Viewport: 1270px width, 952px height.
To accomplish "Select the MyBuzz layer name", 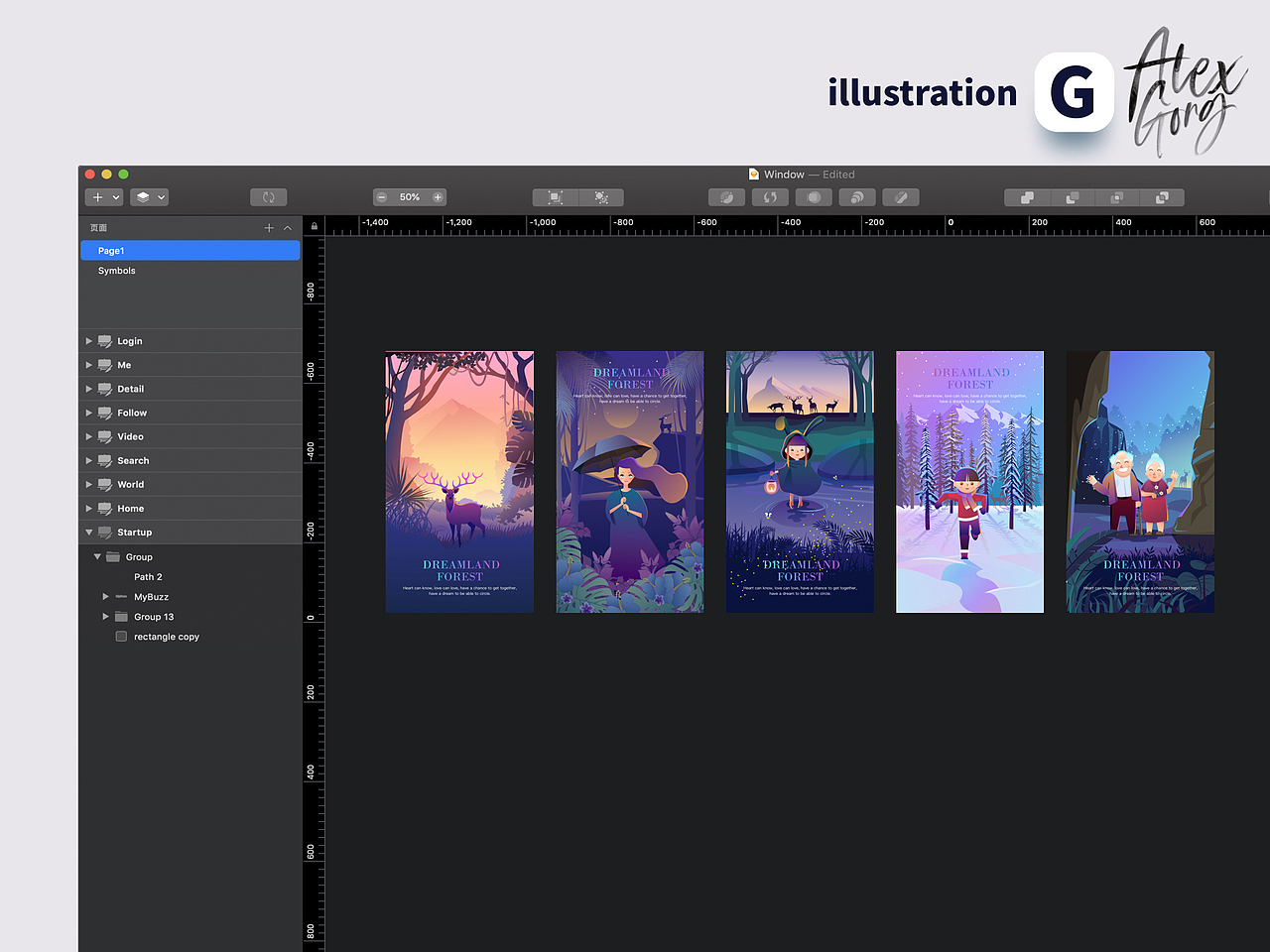I will point(152,597).
